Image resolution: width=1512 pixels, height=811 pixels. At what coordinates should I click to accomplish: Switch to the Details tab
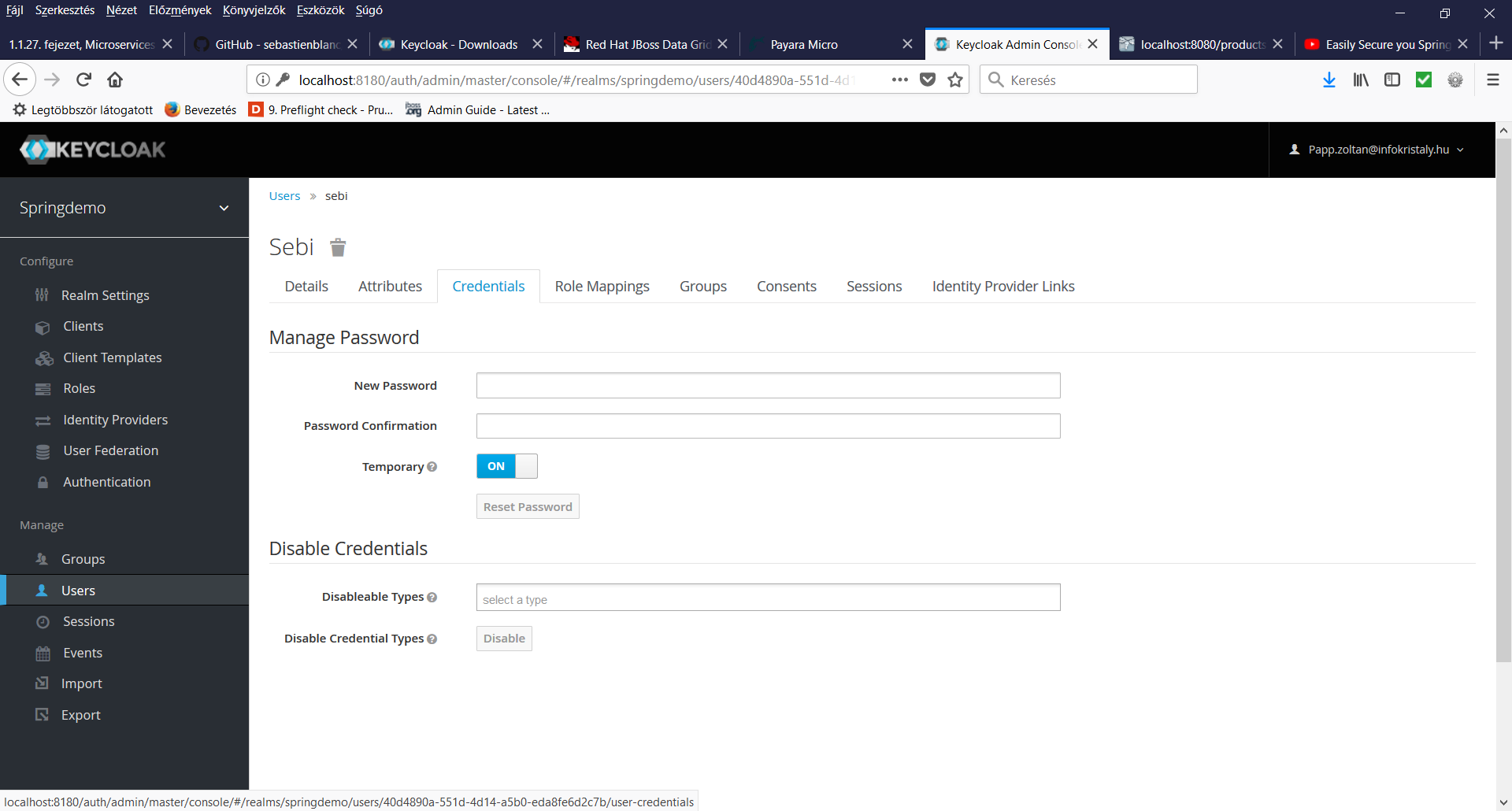pyautogui.click(x=306, y=287)
